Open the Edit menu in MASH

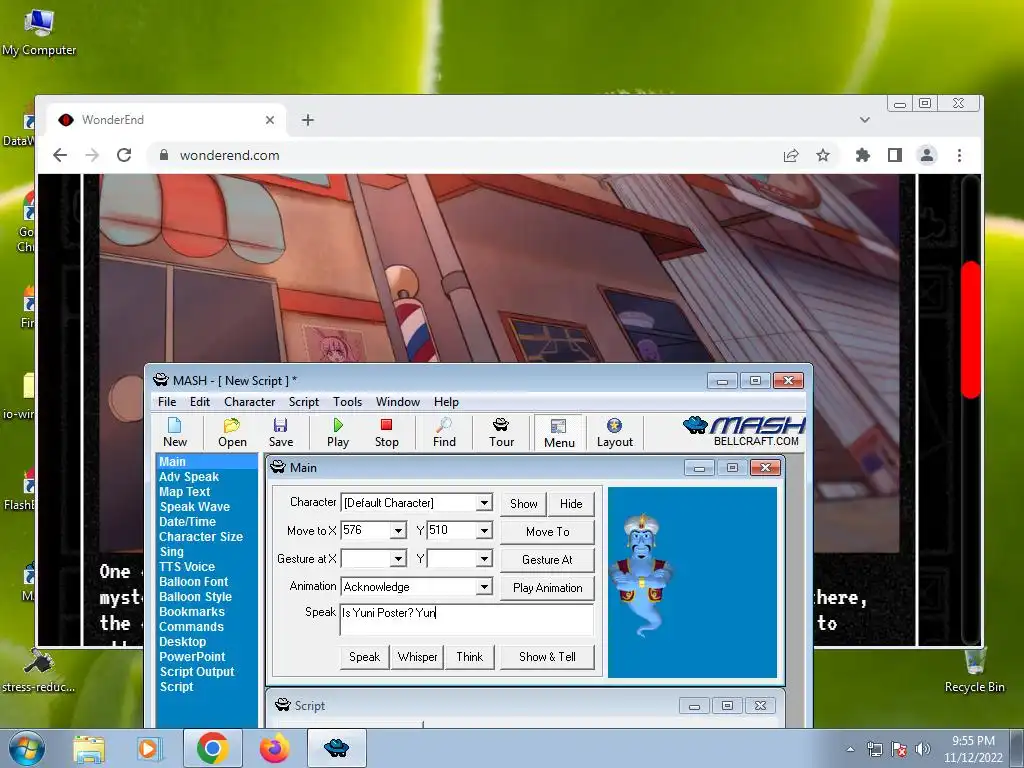200,402
